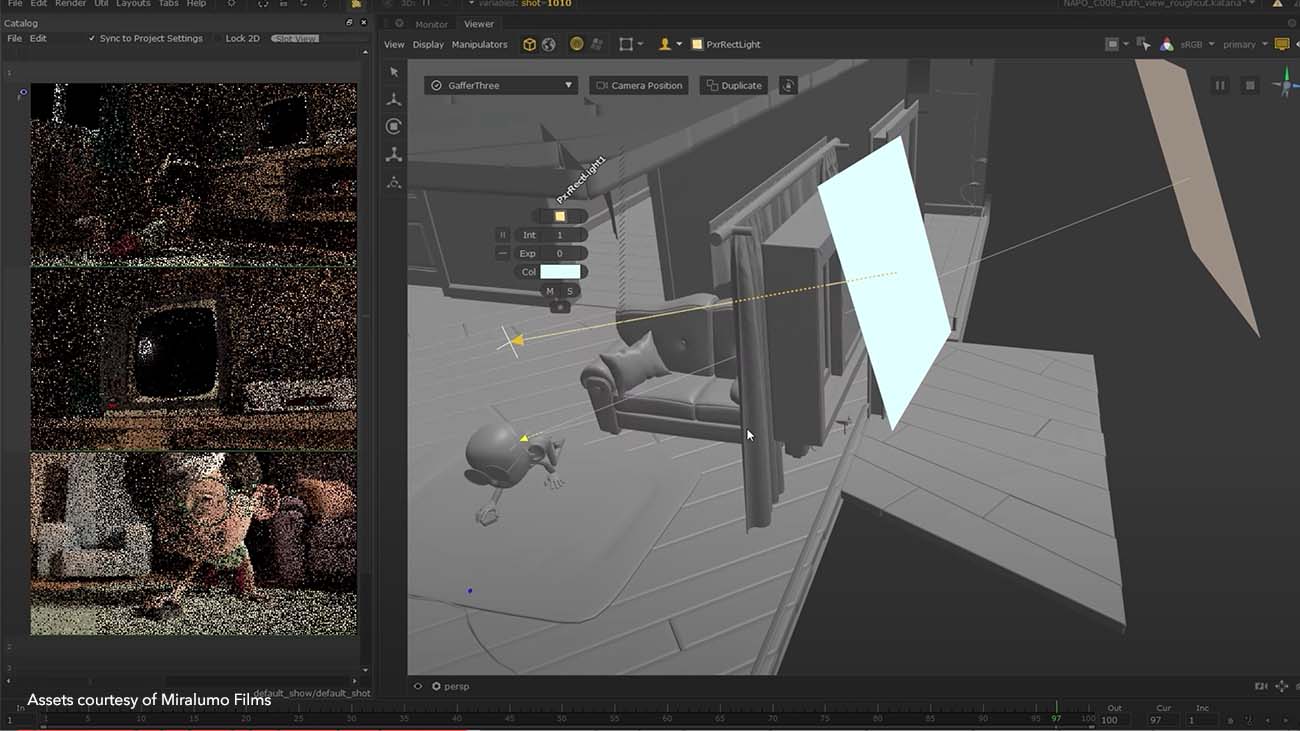Click the Duplicate button
Image resolution: width=1300 pixels, height=731 pixels.
point(734,86)
